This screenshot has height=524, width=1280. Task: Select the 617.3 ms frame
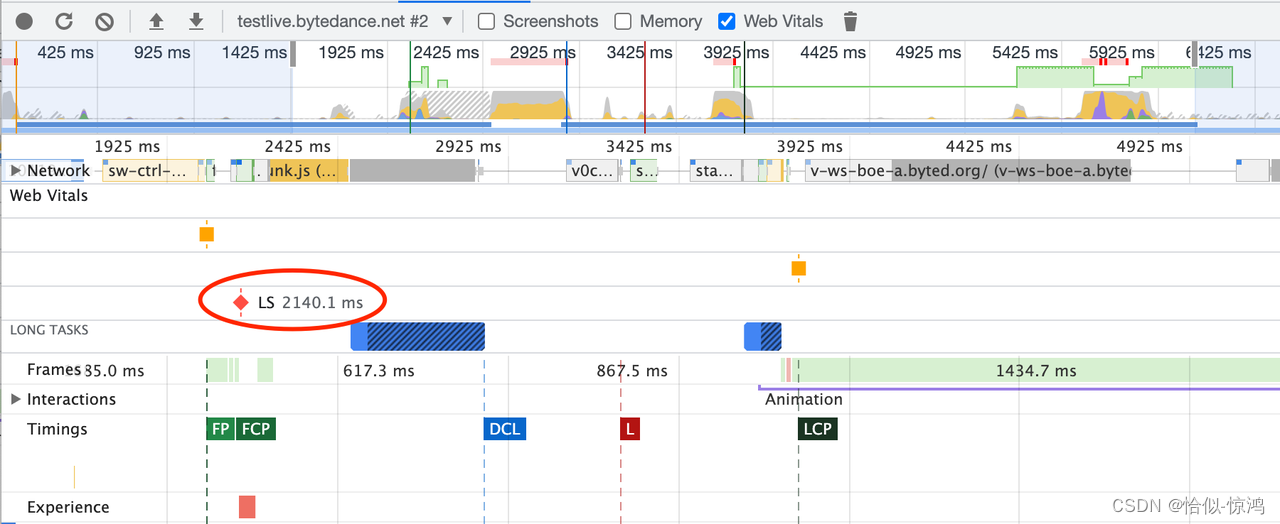pyautogui.click(x=378, y=370)
